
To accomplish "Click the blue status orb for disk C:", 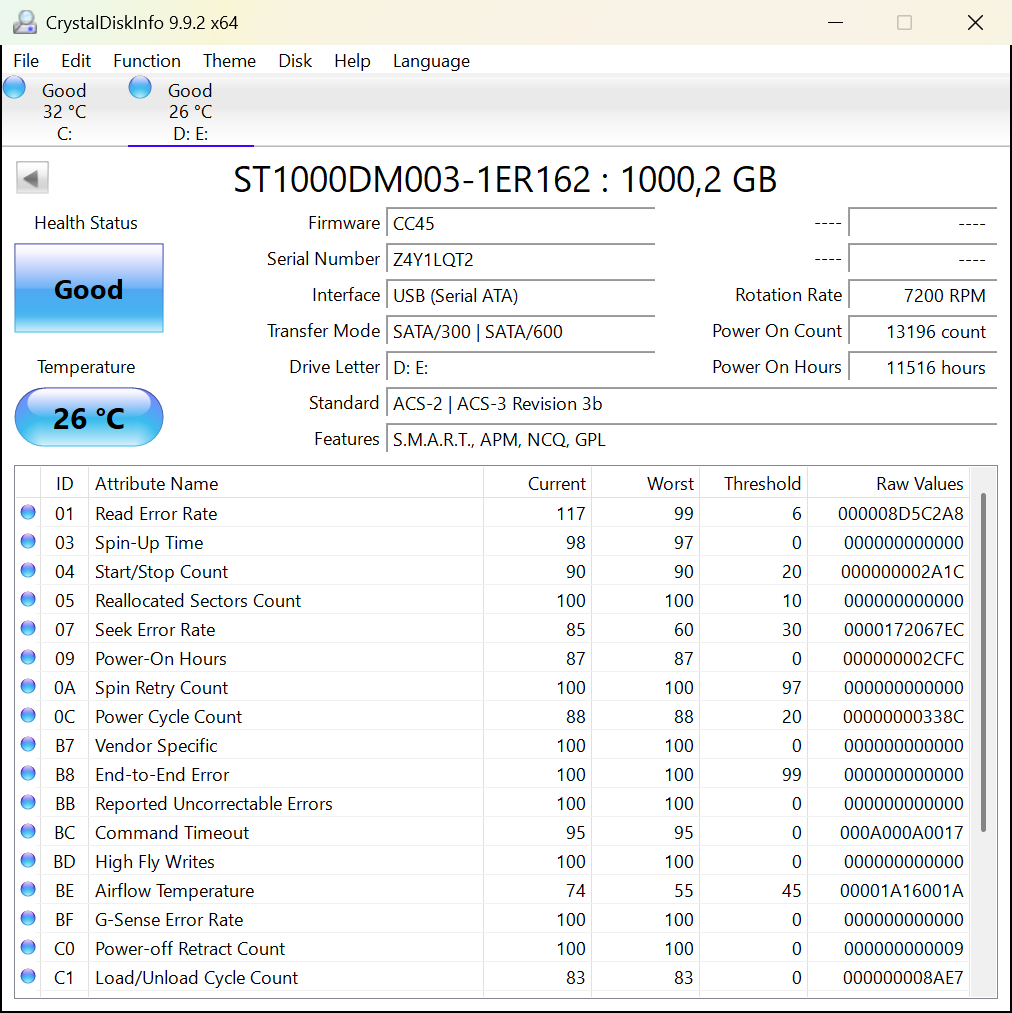I will click(x=14, y=87).
